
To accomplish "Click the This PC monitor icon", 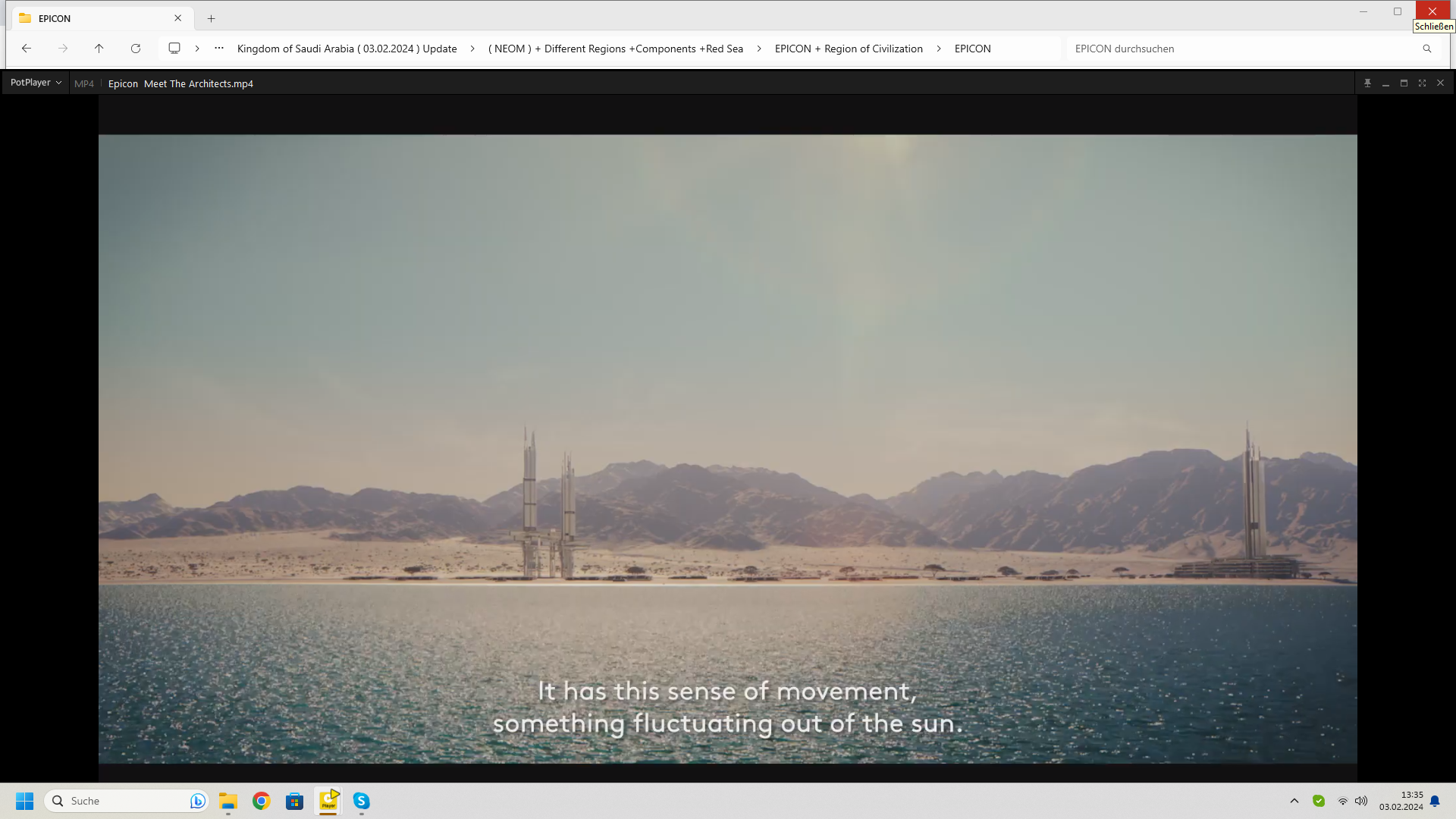I will [x=174, y=49].
